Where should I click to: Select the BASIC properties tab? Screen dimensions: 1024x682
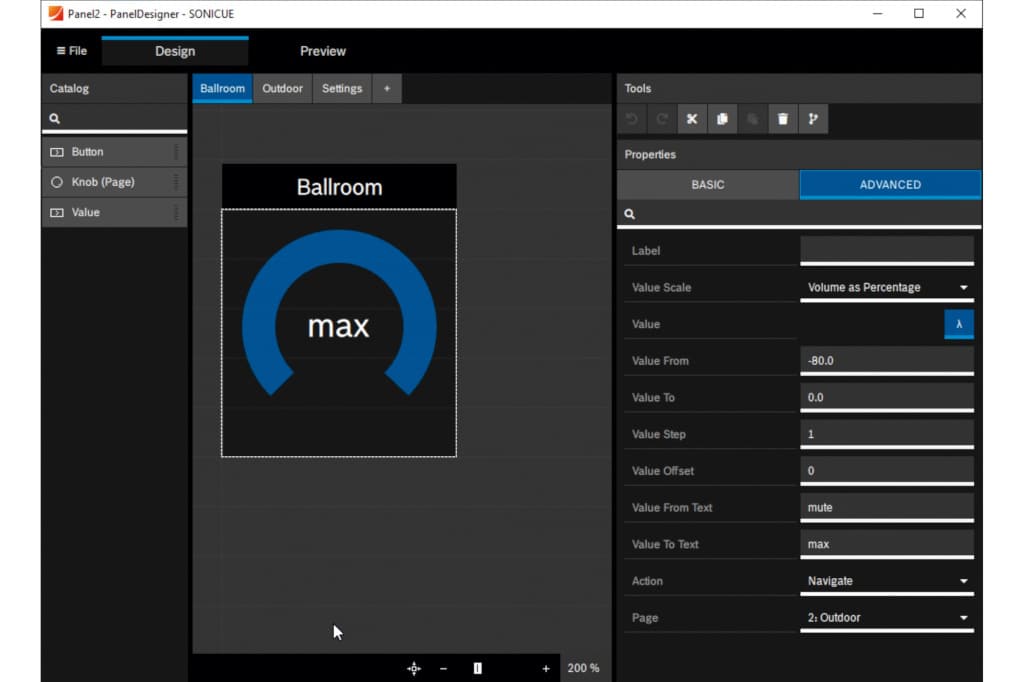point(708,185)
